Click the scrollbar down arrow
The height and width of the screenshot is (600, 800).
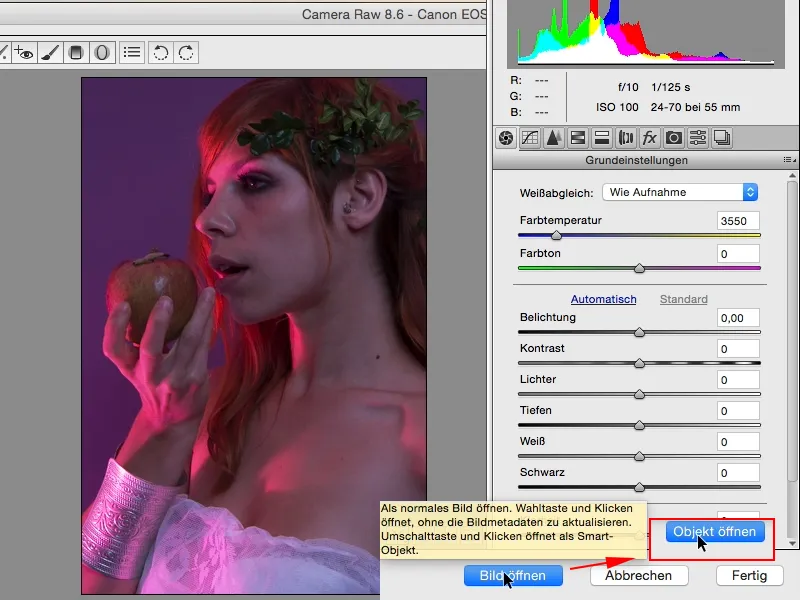[x=792, y=543]
